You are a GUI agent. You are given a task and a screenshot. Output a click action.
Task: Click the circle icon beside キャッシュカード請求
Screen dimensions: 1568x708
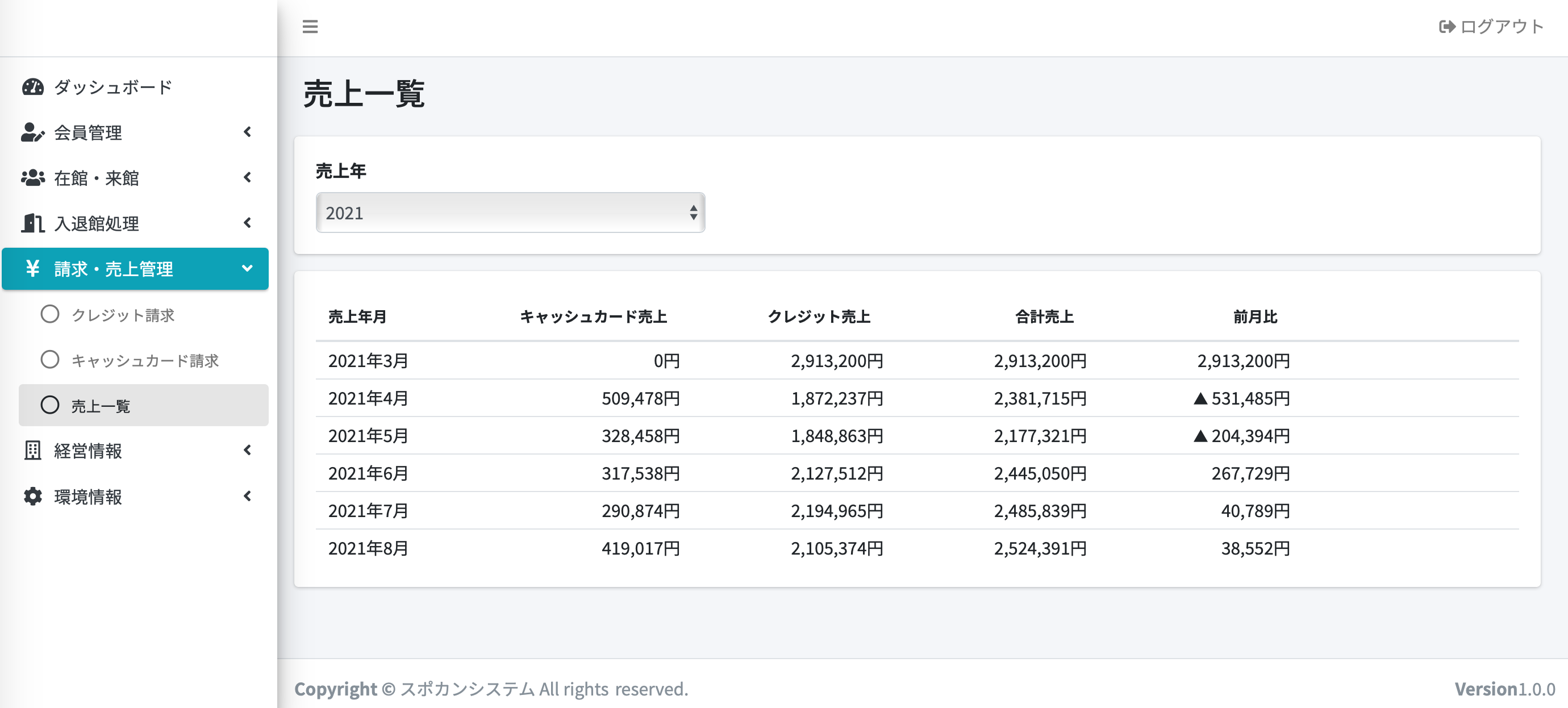pos(50,360)
